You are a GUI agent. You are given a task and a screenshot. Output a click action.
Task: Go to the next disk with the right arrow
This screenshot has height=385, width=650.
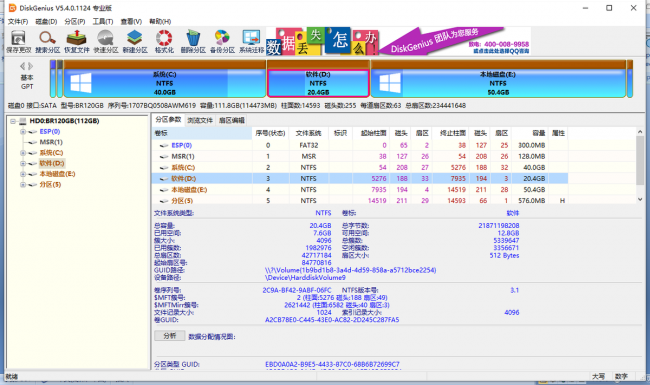tap(31, 66)
